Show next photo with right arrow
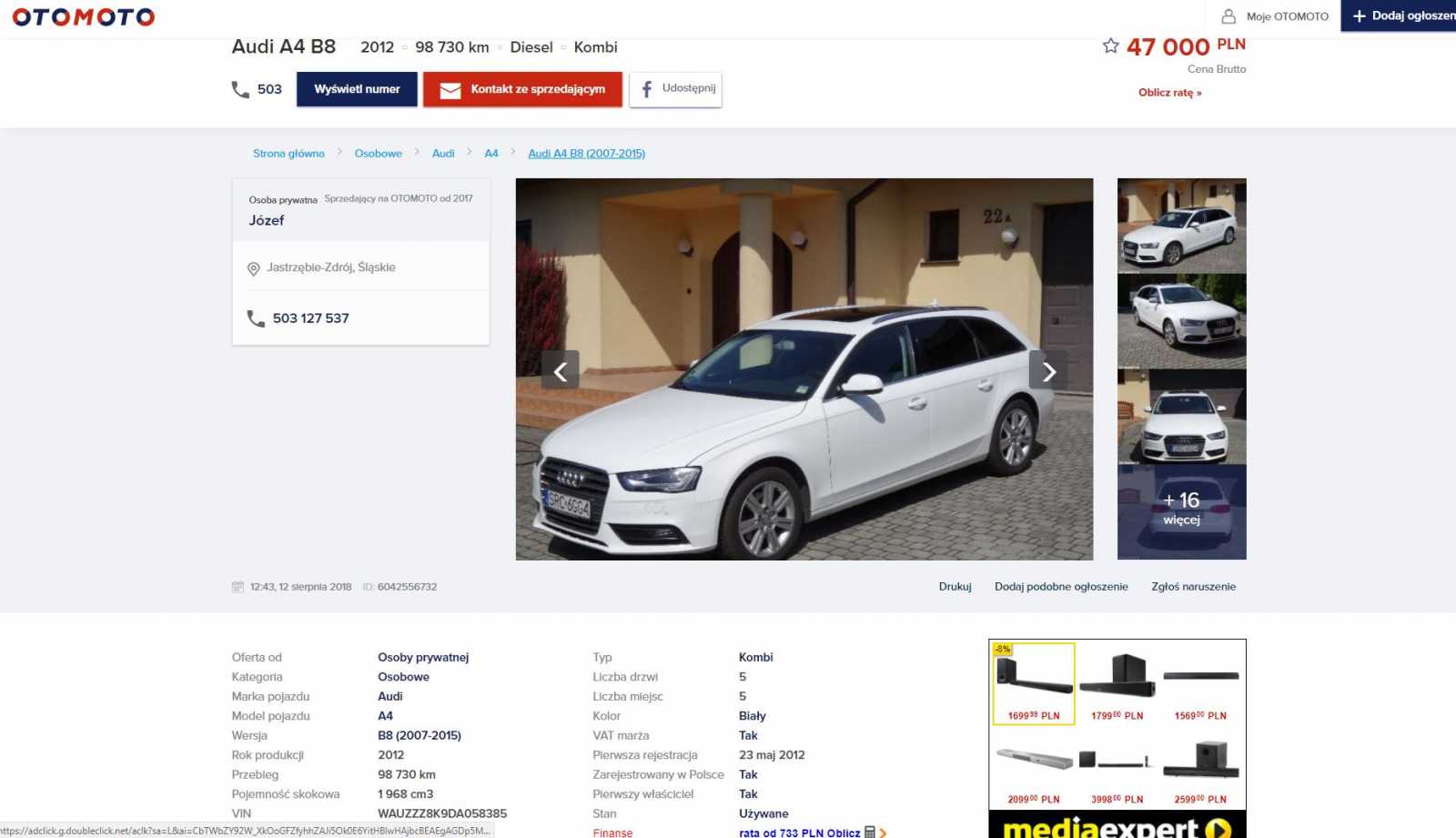Screen dimensions: 1456x838 point(1047,370)
